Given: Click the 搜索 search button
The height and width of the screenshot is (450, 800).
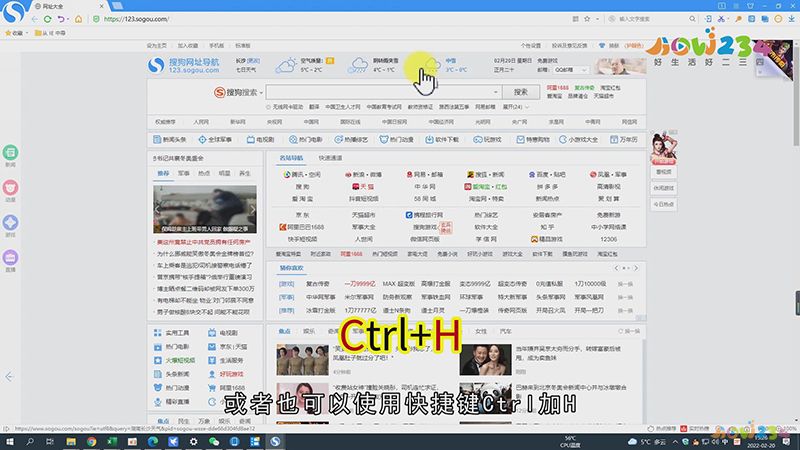Looking at the screenshot, I should tap(520, 92).
